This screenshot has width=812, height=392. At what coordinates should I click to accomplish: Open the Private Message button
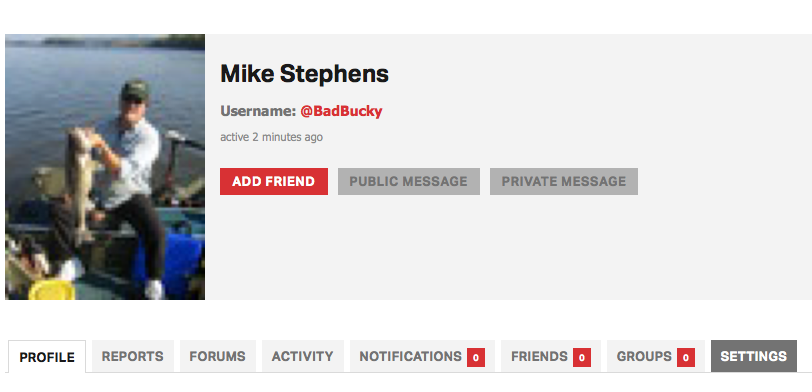564,181
